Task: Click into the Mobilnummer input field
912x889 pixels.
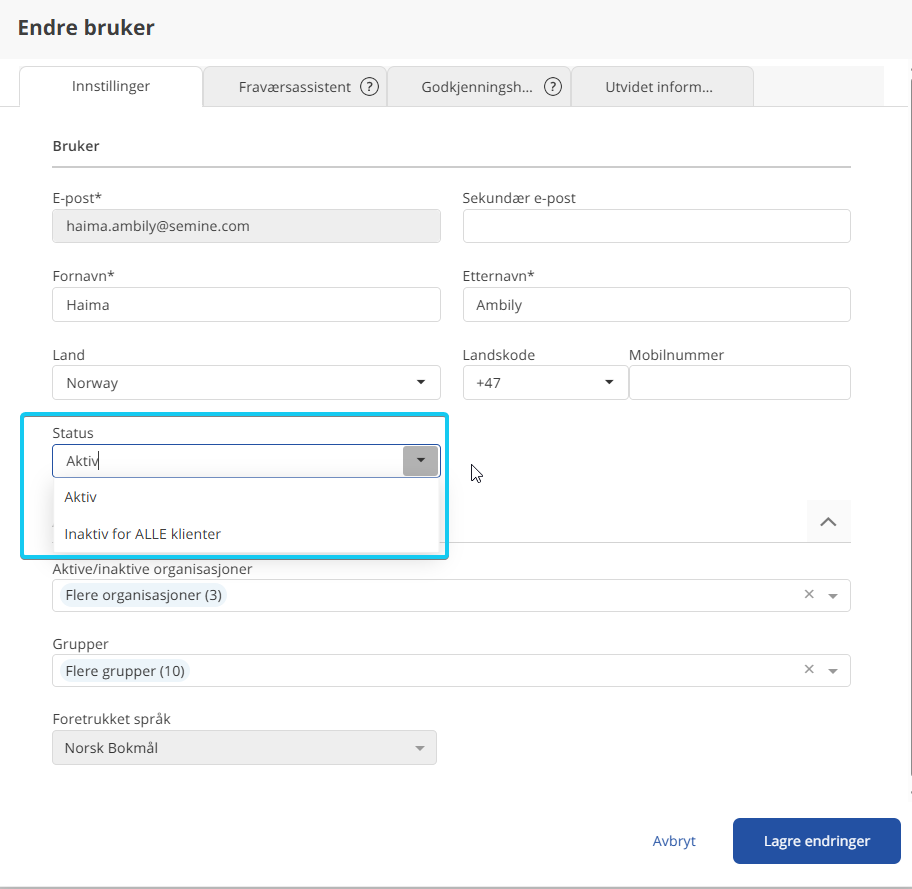Action: point(740,382)
